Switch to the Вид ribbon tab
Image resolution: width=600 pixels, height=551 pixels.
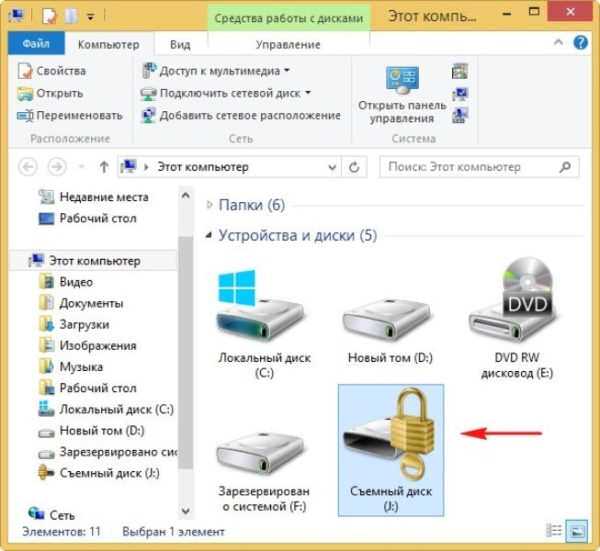[180, 44]
